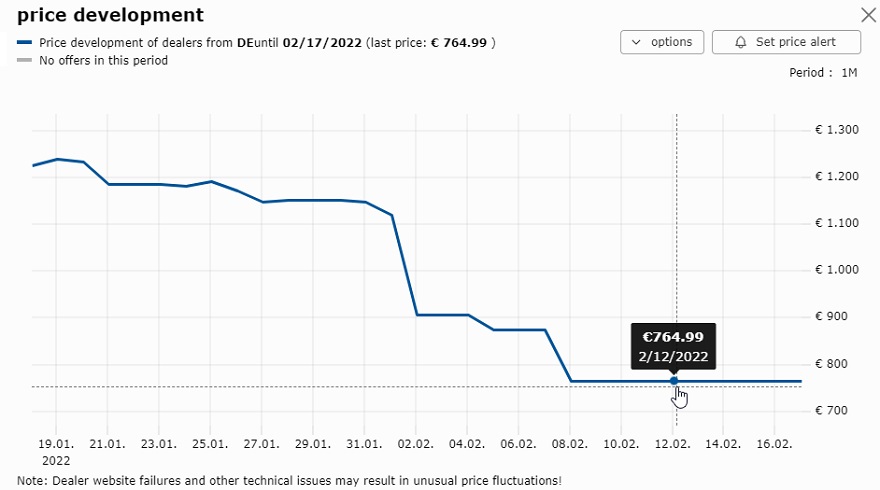Open the options dropdown
This screenshot has height=490, width=880.
tap(662, 42)
